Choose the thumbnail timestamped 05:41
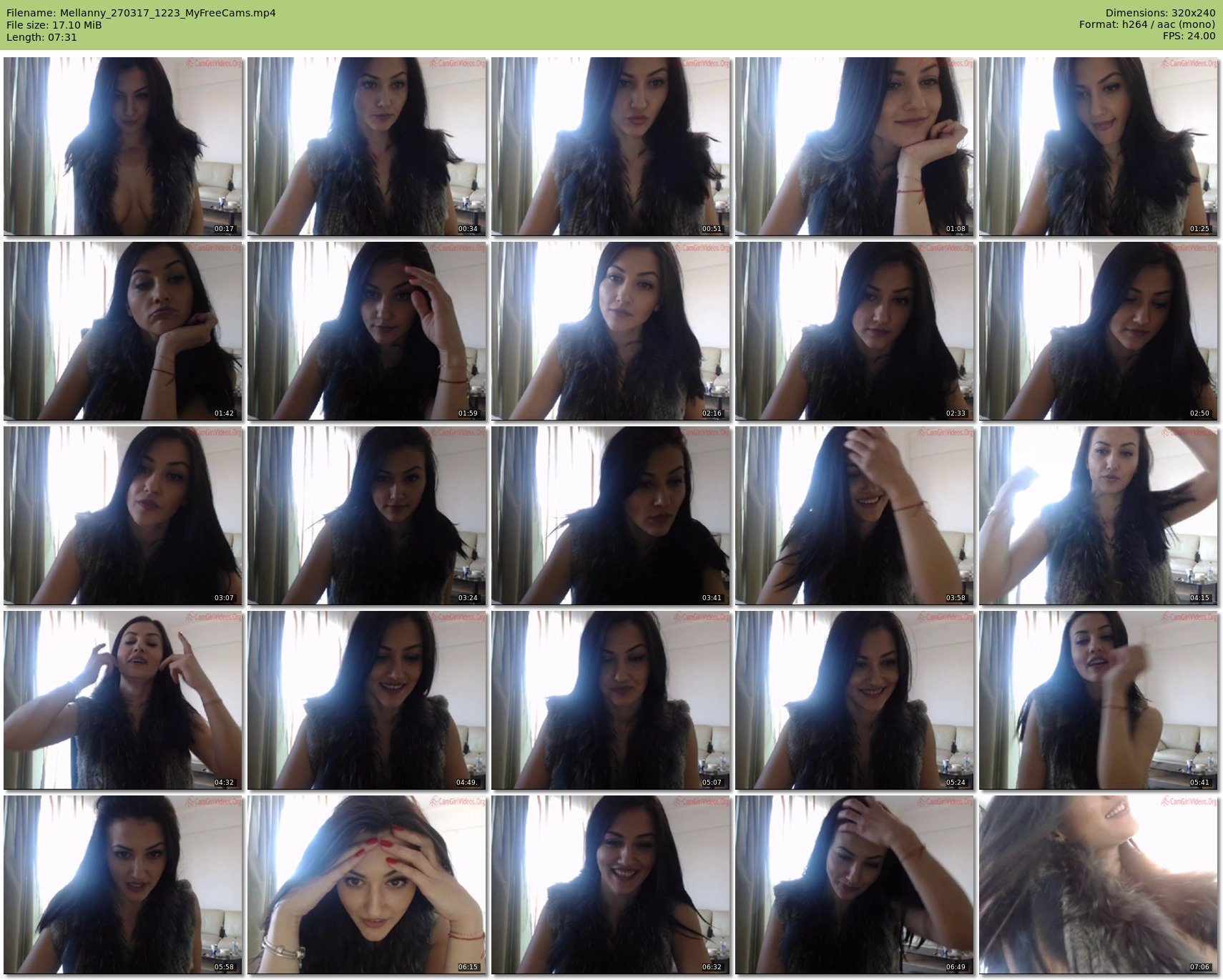The image size is (1223, 980). (1099, 700)
